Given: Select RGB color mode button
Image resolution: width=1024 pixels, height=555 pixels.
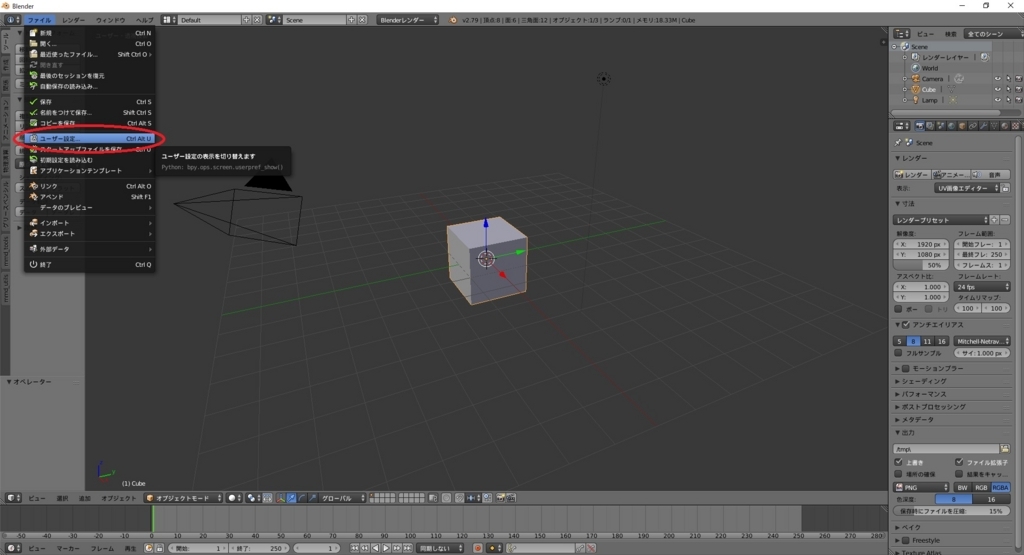Looking at the screenshot, I should pos(981,488).
